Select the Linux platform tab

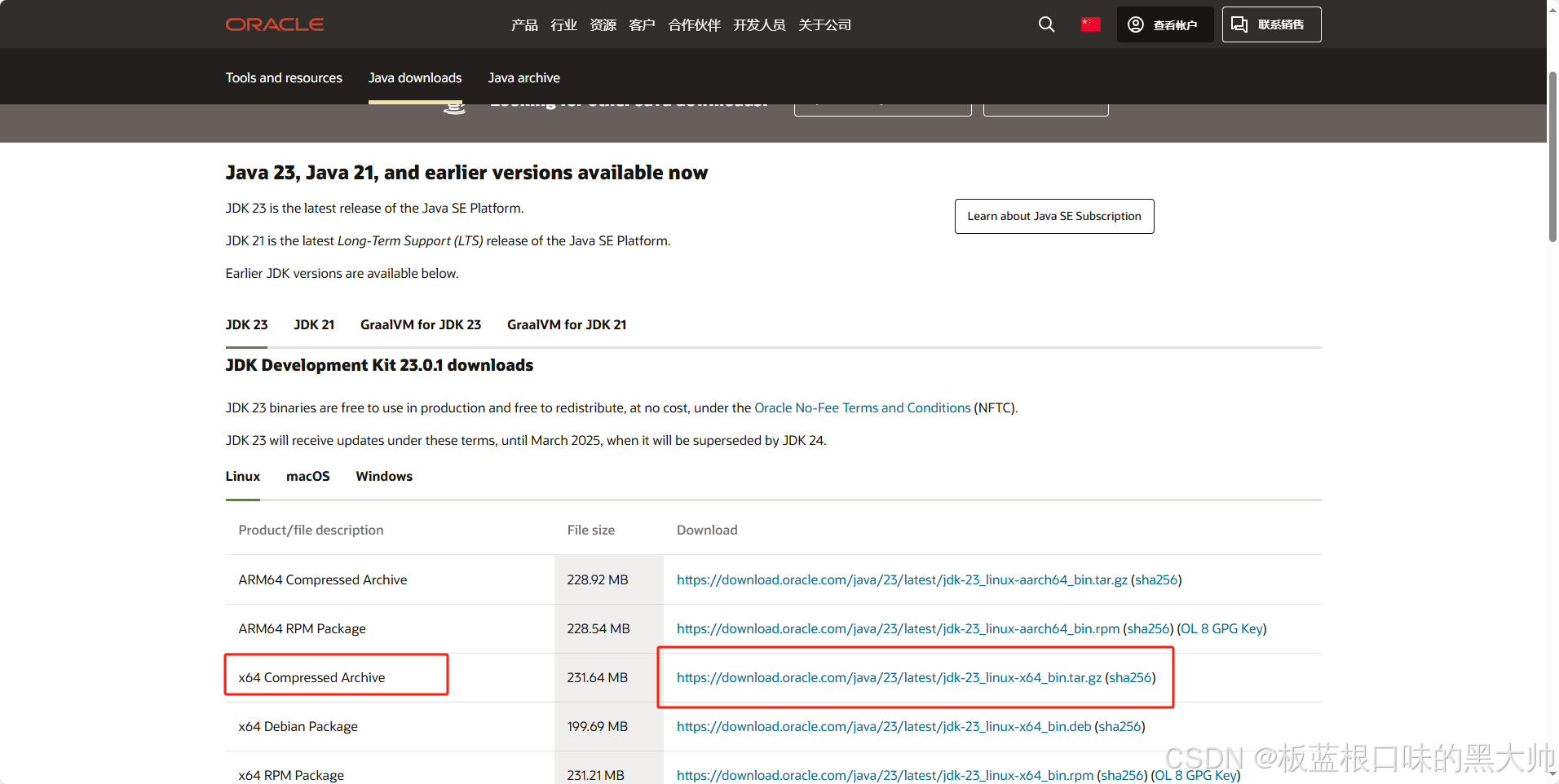coord(243,476)
